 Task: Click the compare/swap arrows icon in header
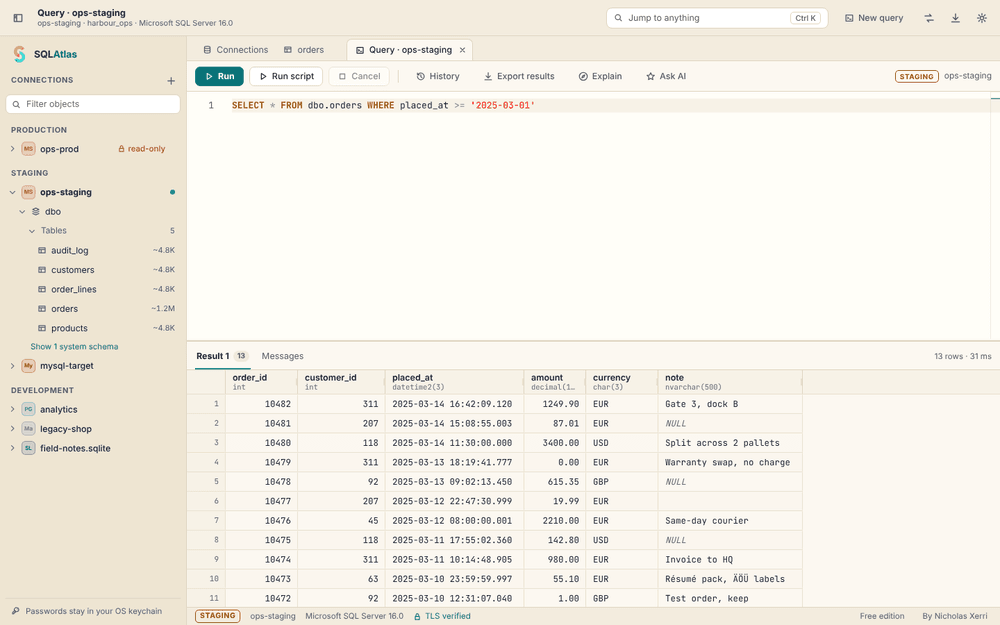929,18
